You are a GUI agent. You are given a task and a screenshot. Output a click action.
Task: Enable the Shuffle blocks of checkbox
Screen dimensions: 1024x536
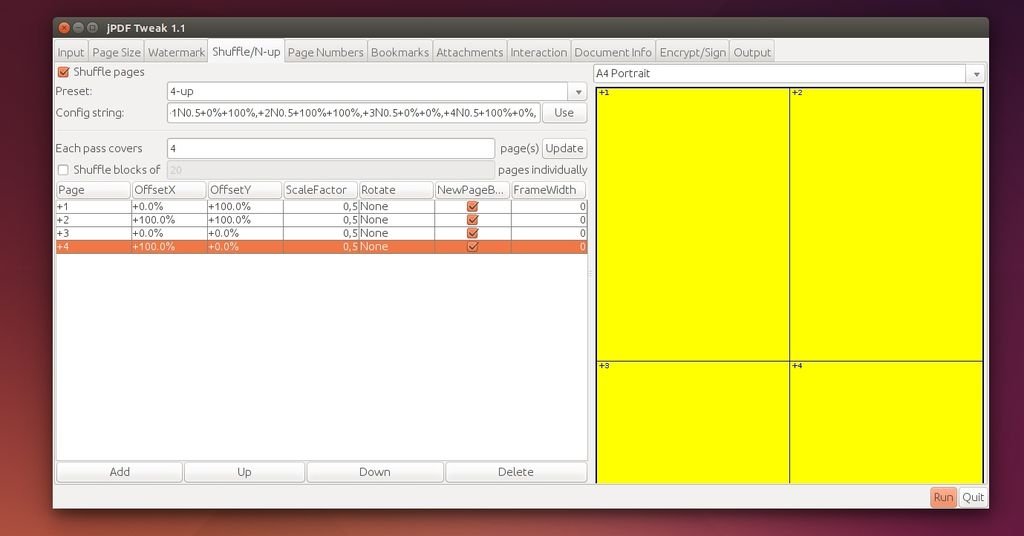(x=63, y=170)
